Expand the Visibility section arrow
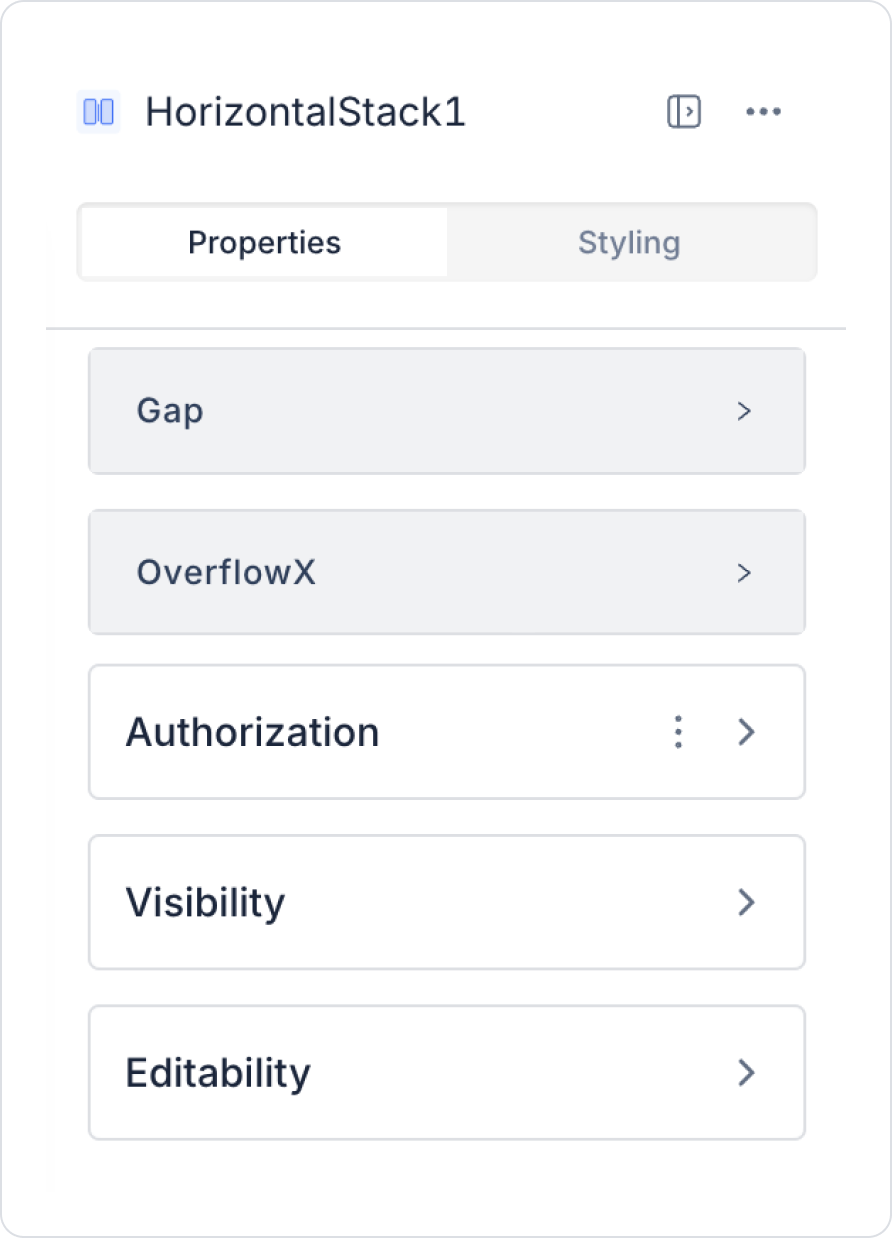The width and height of the screenshot is (892, 1238). point(746,902)
